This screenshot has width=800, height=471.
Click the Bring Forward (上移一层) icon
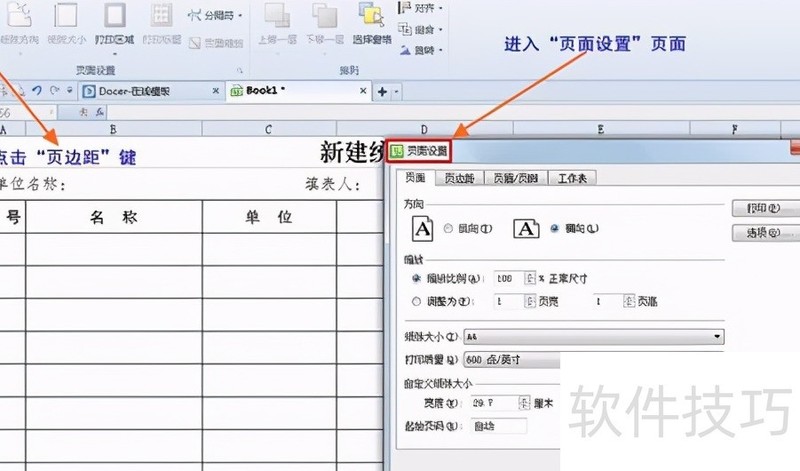coord(277,15)
